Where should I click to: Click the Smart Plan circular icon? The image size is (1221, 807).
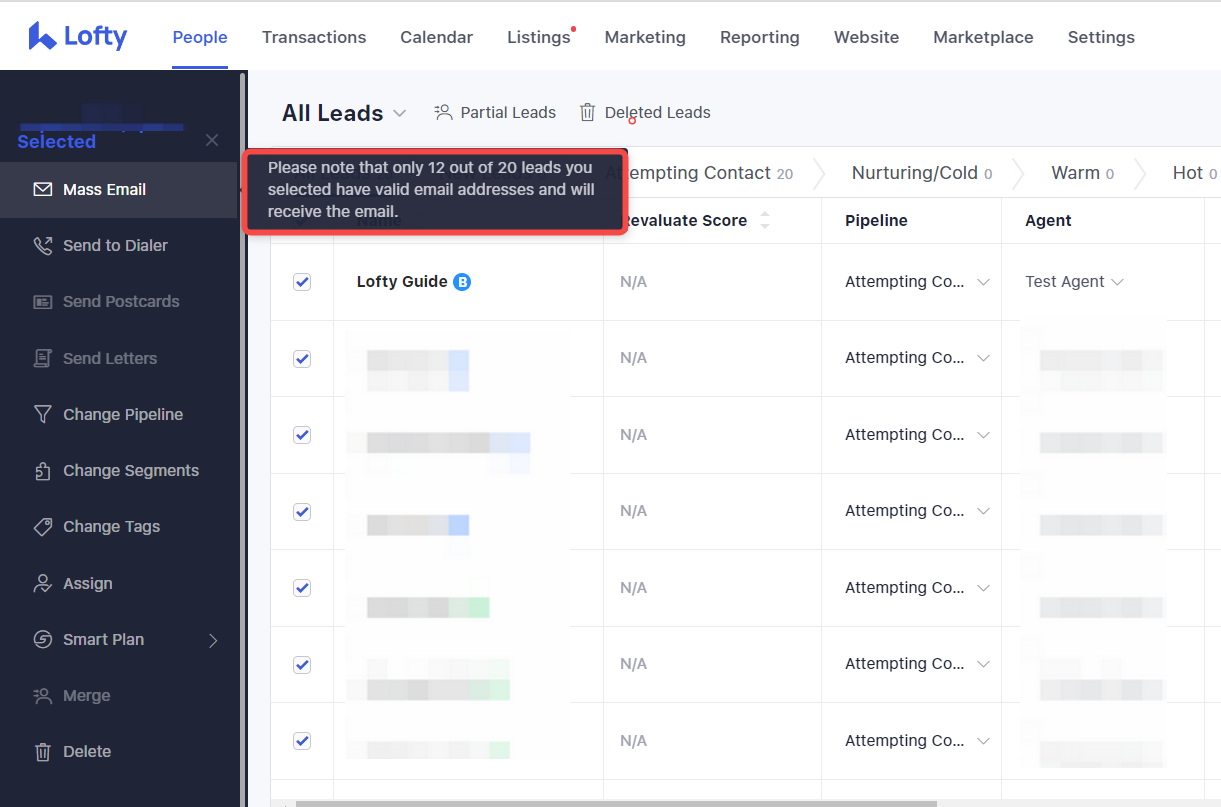coord(42,639)
